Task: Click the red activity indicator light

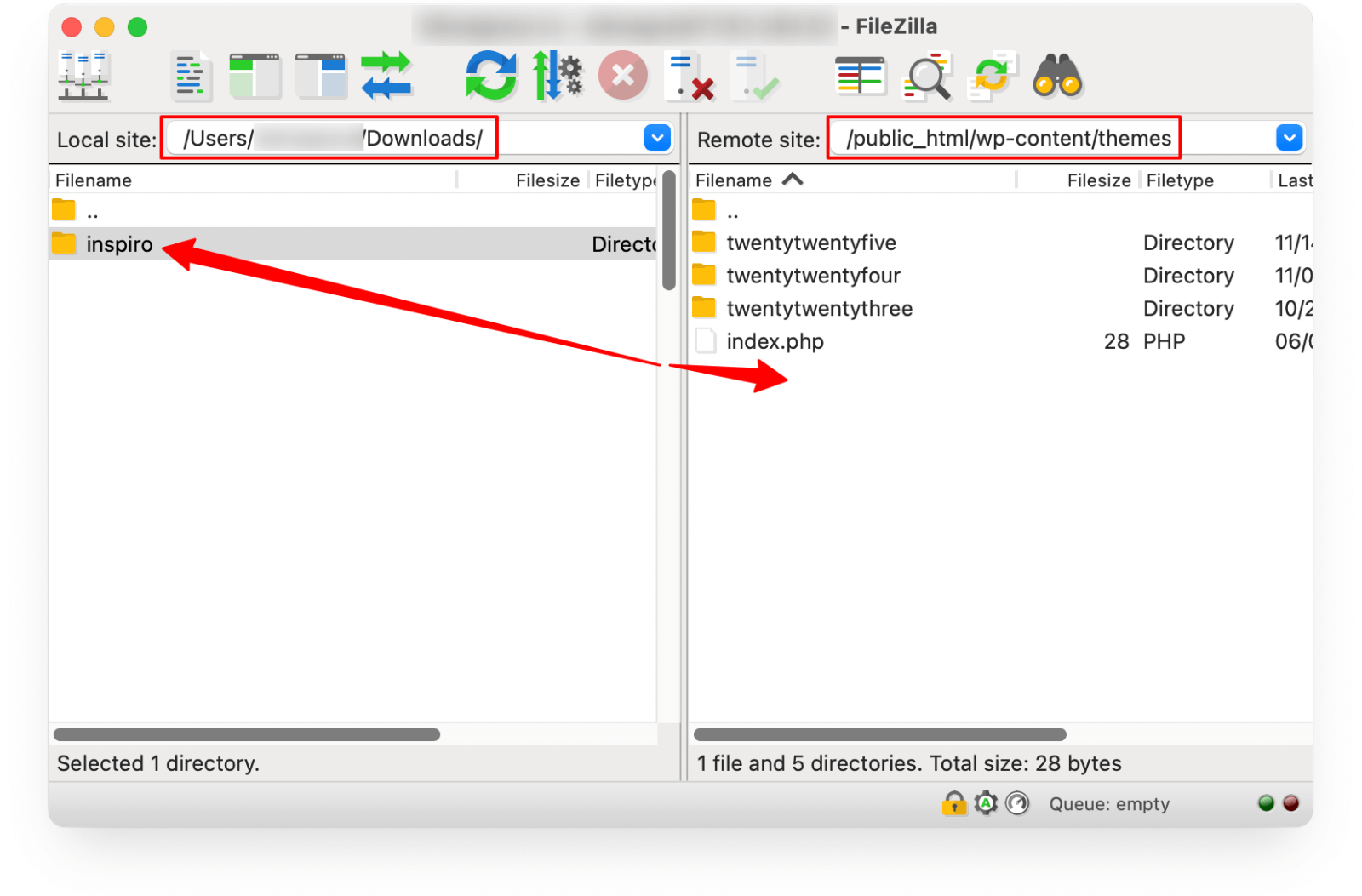Action: [x=1290, y=802]
